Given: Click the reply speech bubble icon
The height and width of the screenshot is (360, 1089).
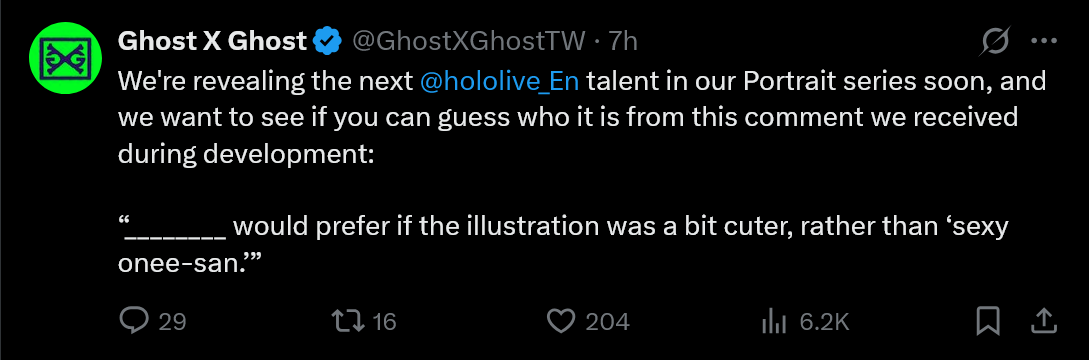Looking at the screenshot, I should (x=134, y=320).
